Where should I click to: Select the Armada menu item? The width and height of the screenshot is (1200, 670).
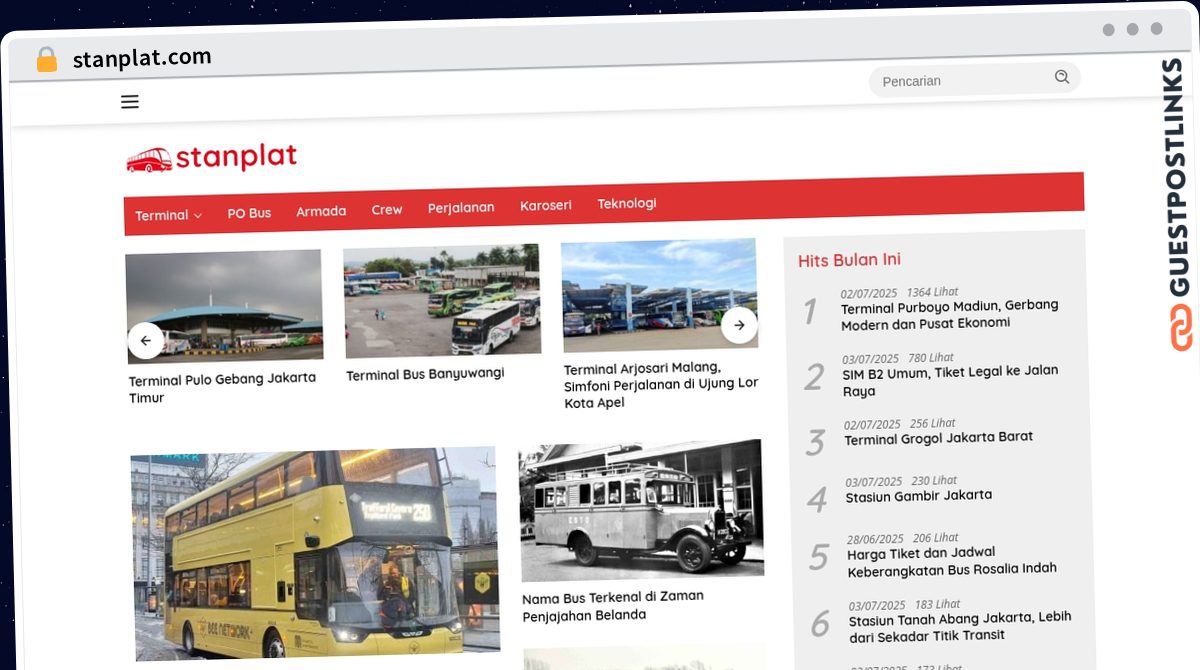tap(321, 211)
